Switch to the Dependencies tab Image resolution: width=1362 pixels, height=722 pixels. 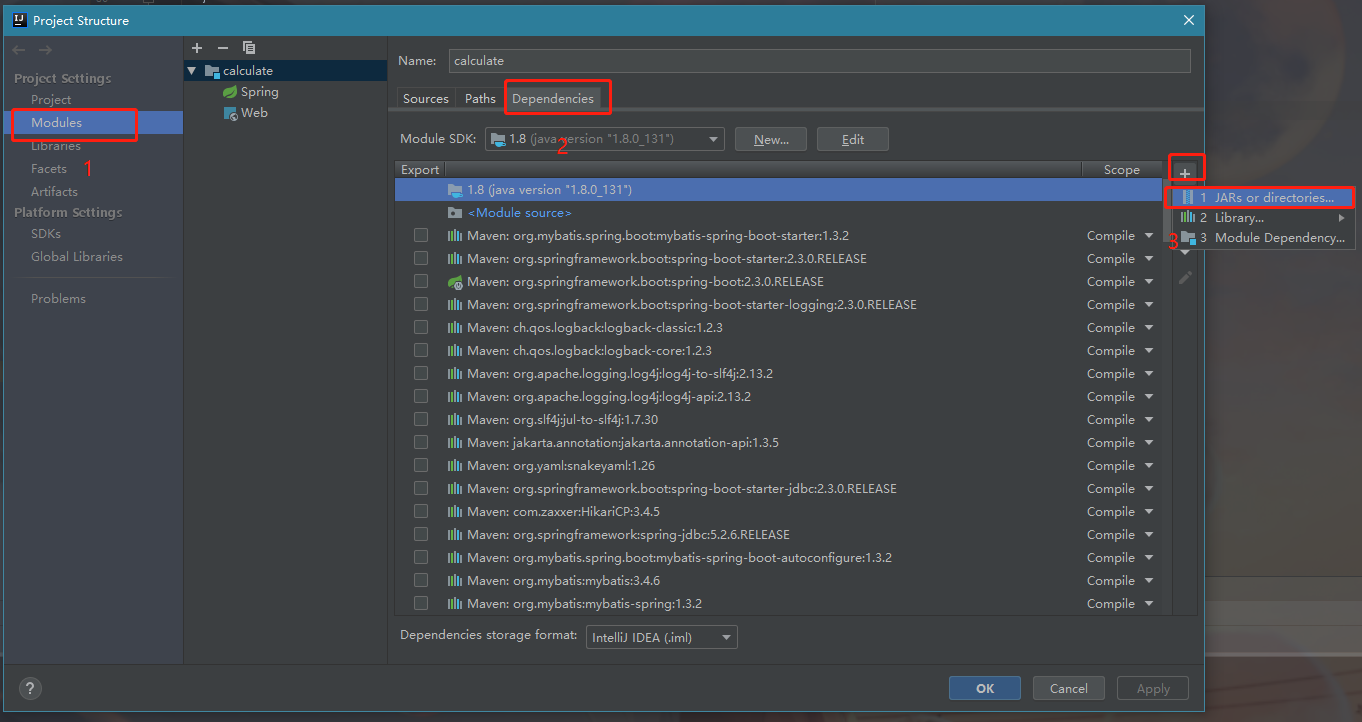pos(553,99)
